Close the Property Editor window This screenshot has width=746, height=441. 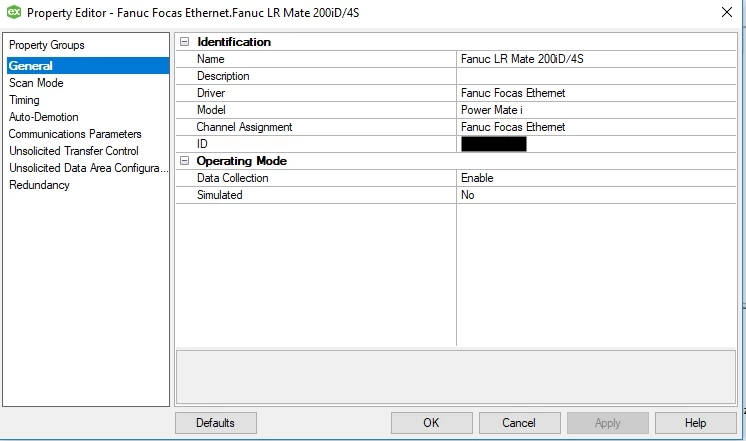726,12
